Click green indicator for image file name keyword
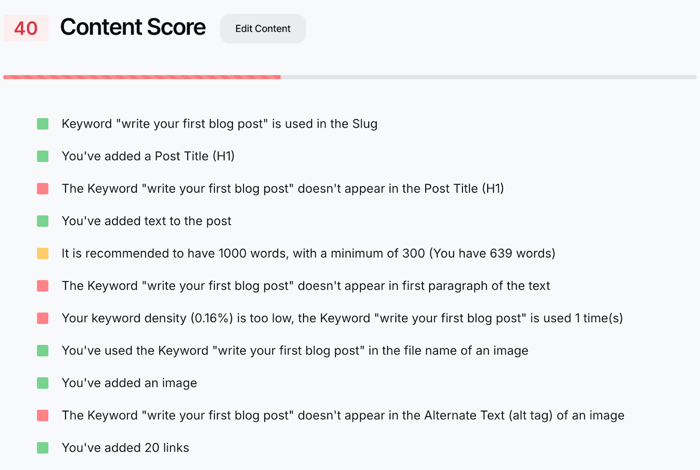 pos(43,351)
